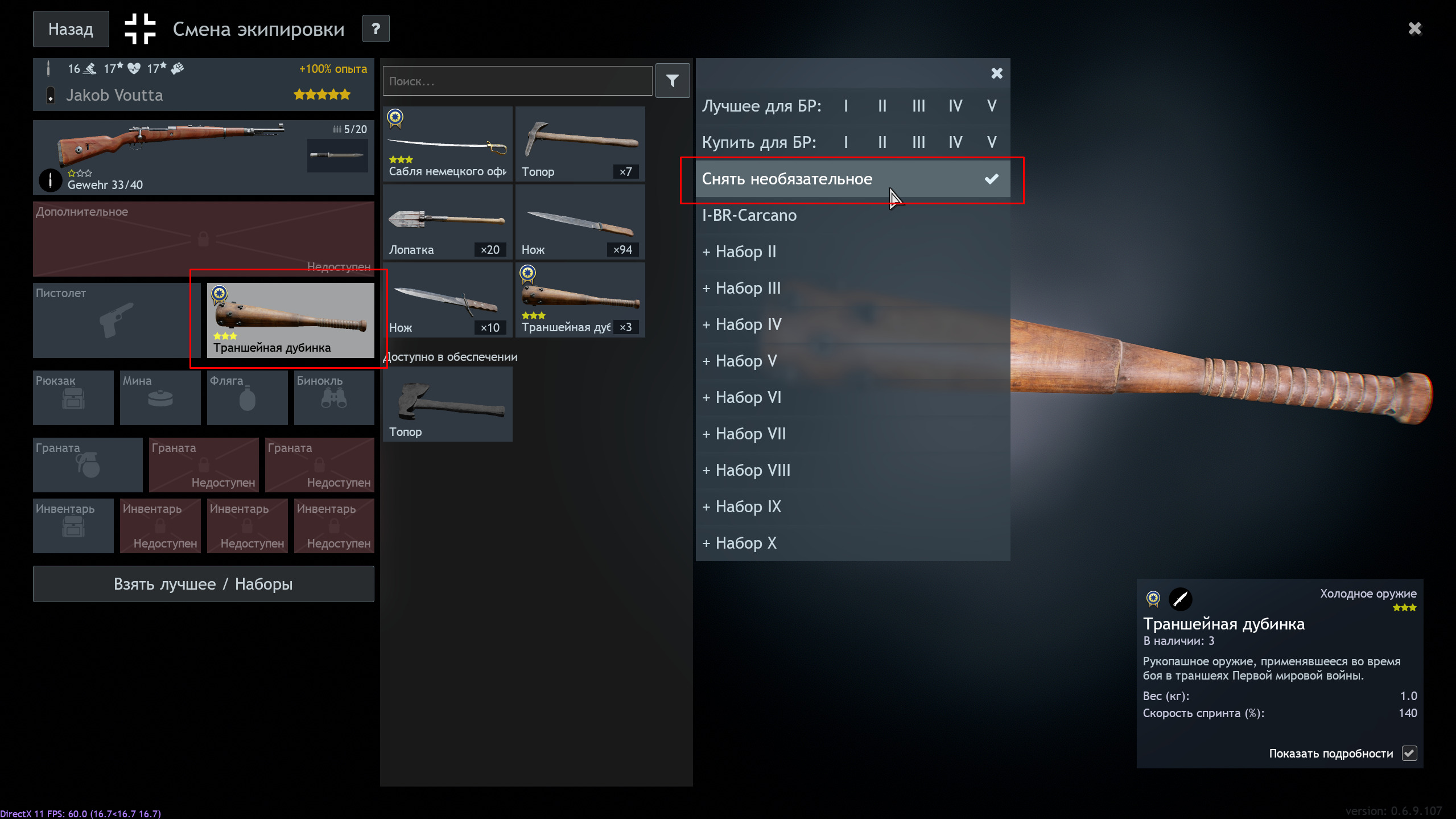Viewport: 1456px width, 819px height.
Task: Click the 'Назад' back button
Action: click(x=71, y=29)
